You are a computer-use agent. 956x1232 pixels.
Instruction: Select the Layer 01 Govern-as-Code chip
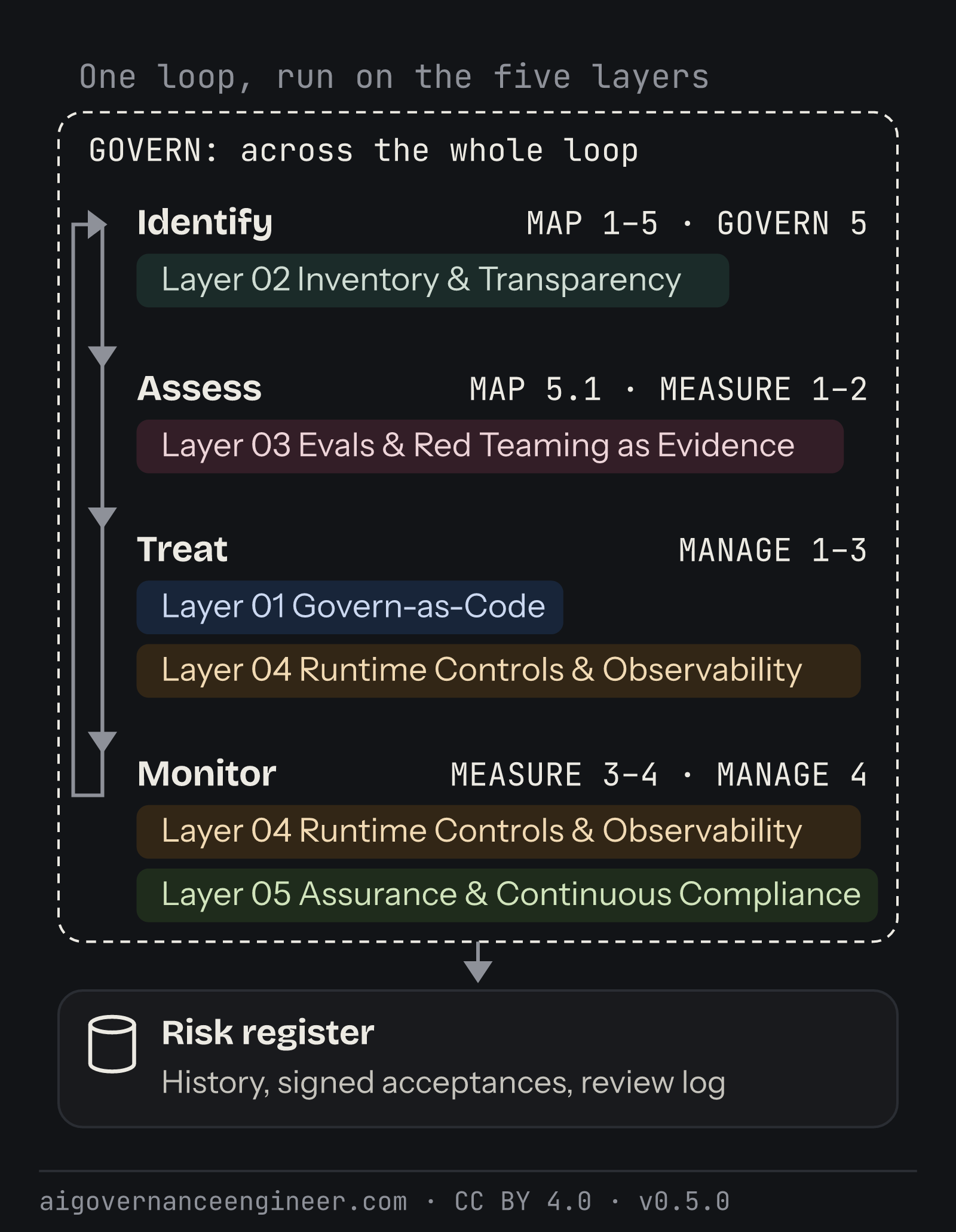[x=350, y=607]
